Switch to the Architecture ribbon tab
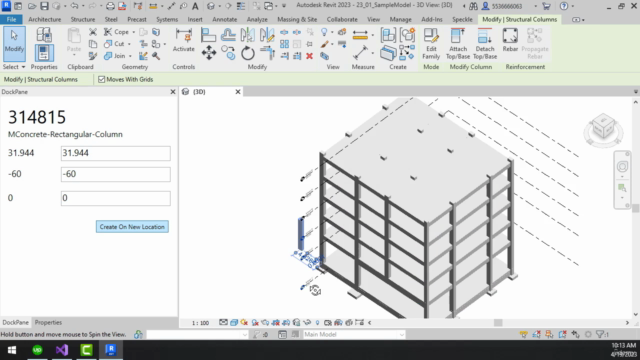The height and width of the screenshot is (360, 640). pos(44,19)
